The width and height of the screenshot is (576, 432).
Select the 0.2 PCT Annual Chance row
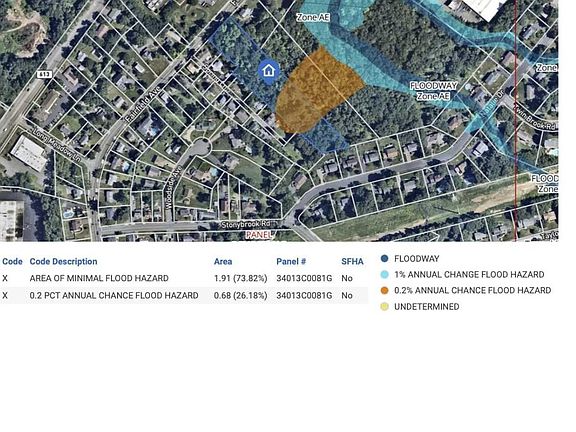(x=184, y=295)
